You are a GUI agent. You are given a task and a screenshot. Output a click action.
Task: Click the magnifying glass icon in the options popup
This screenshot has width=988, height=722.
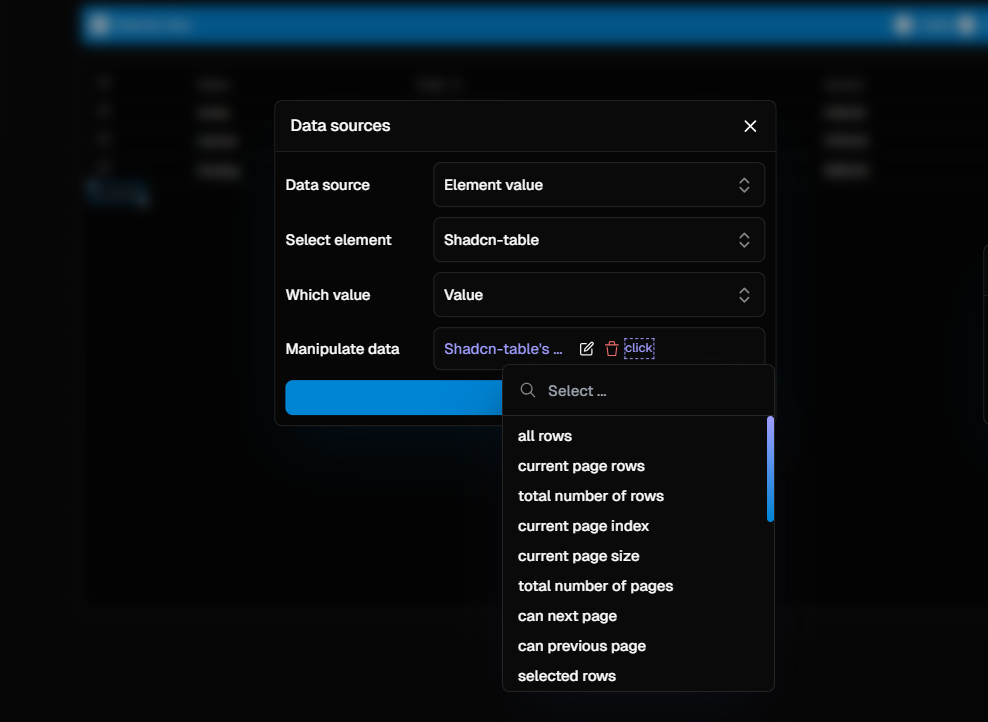pyautogui.click(x=527, y=390)
